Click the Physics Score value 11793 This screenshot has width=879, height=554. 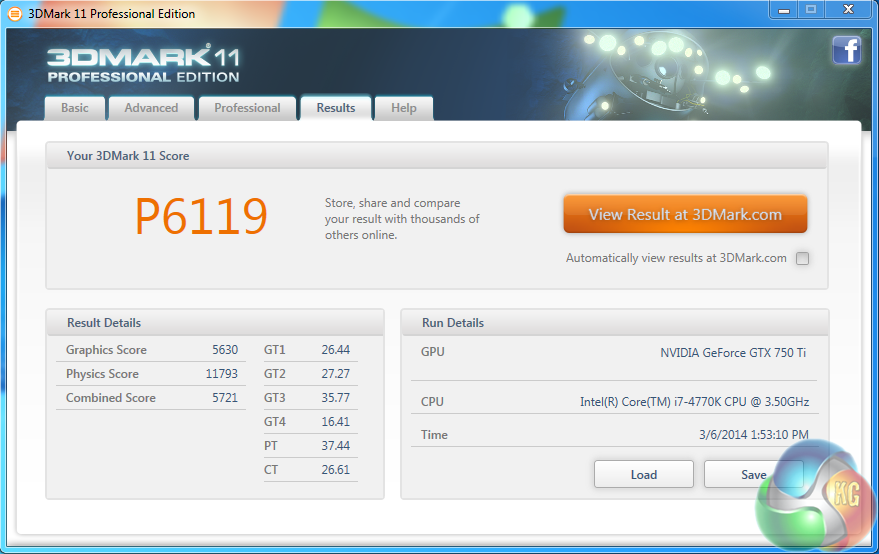click(221, 374)
